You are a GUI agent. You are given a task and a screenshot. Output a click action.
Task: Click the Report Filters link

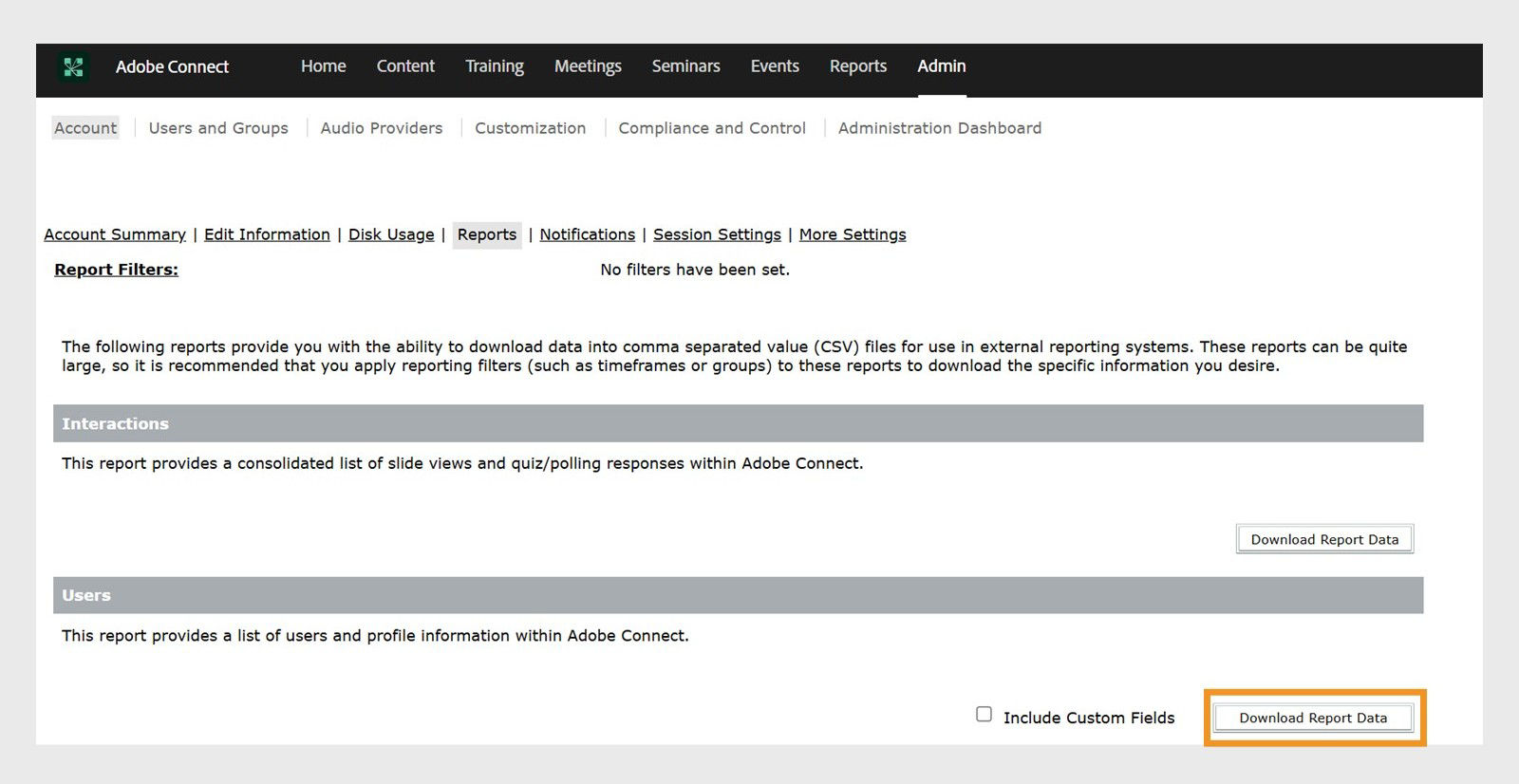116,270
